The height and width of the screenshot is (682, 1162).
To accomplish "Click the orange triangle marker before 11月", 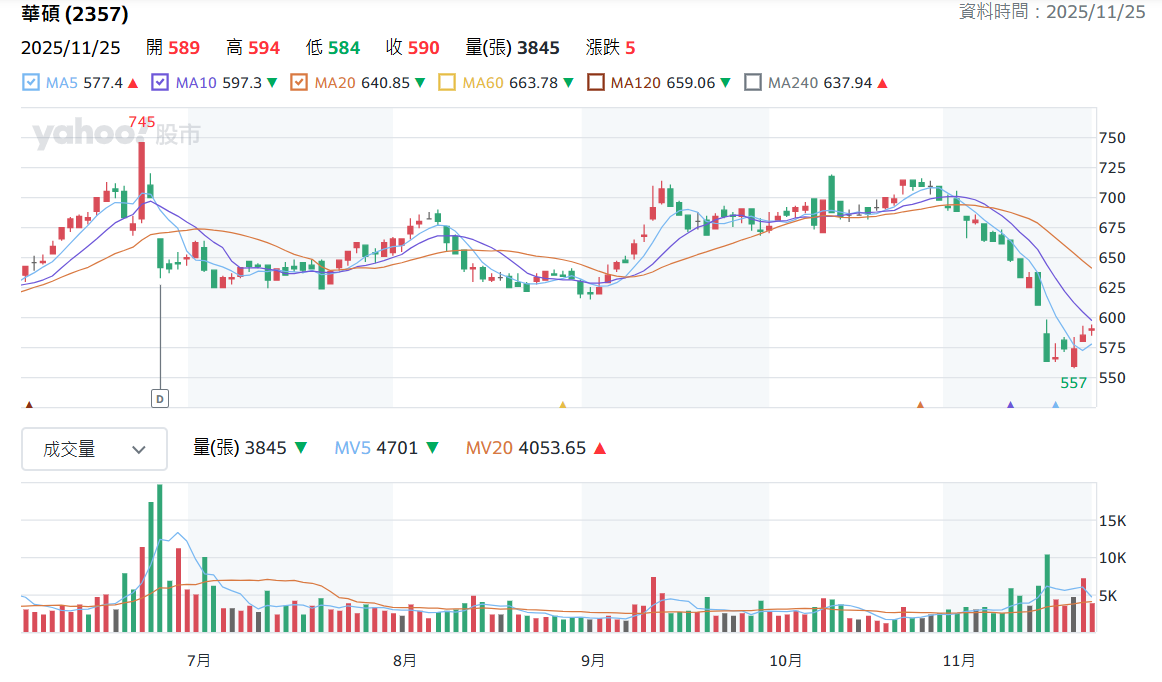I will click(920, 405).
